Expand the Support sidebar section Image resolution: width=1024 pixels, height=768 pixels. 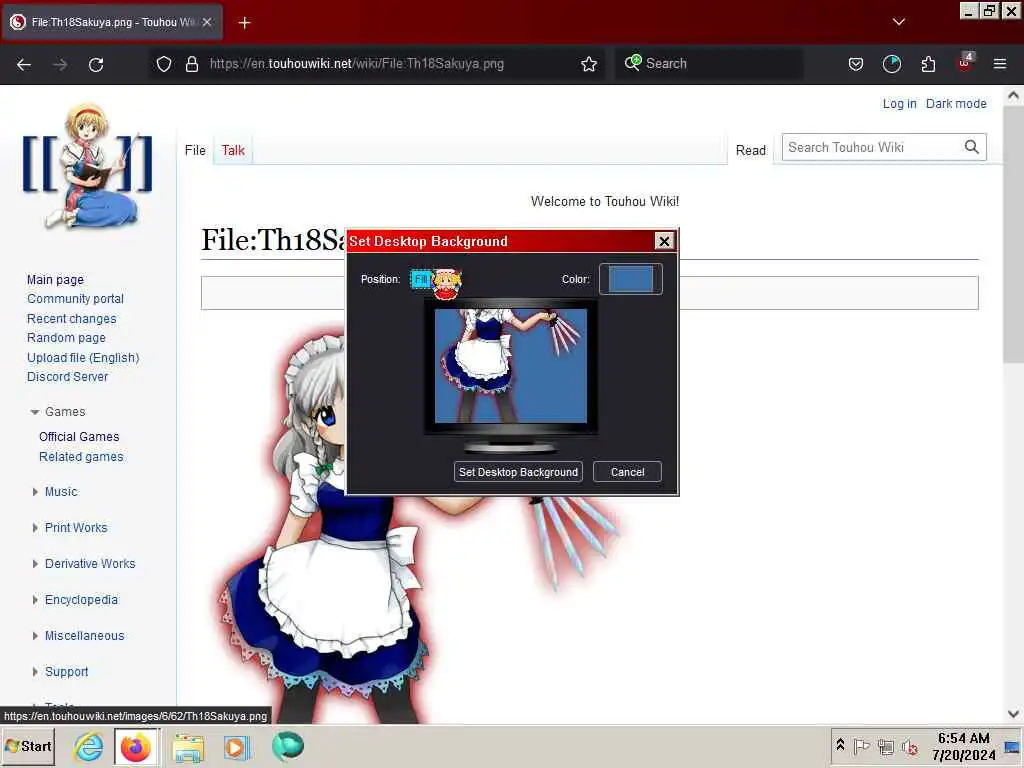[x=35, y=671]
